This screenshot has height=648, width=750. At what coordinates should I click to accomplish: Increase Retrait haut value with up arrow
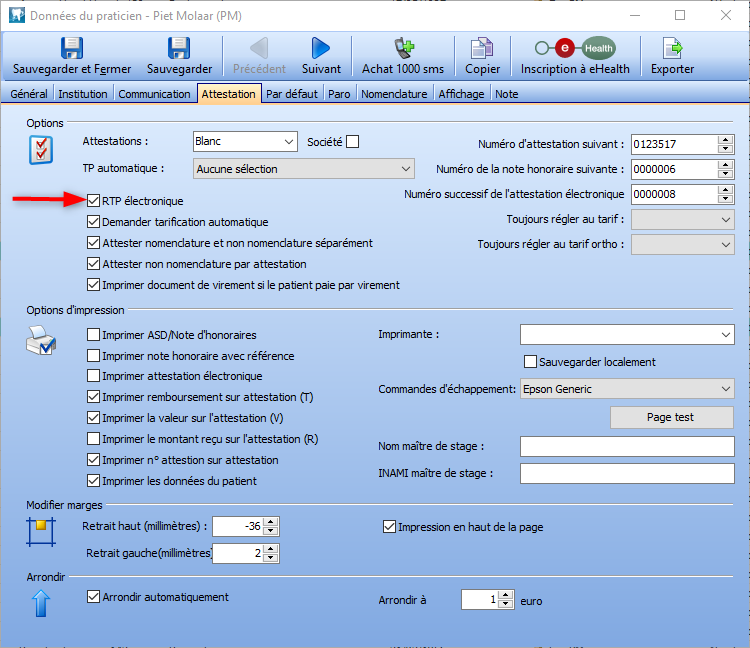270,521
